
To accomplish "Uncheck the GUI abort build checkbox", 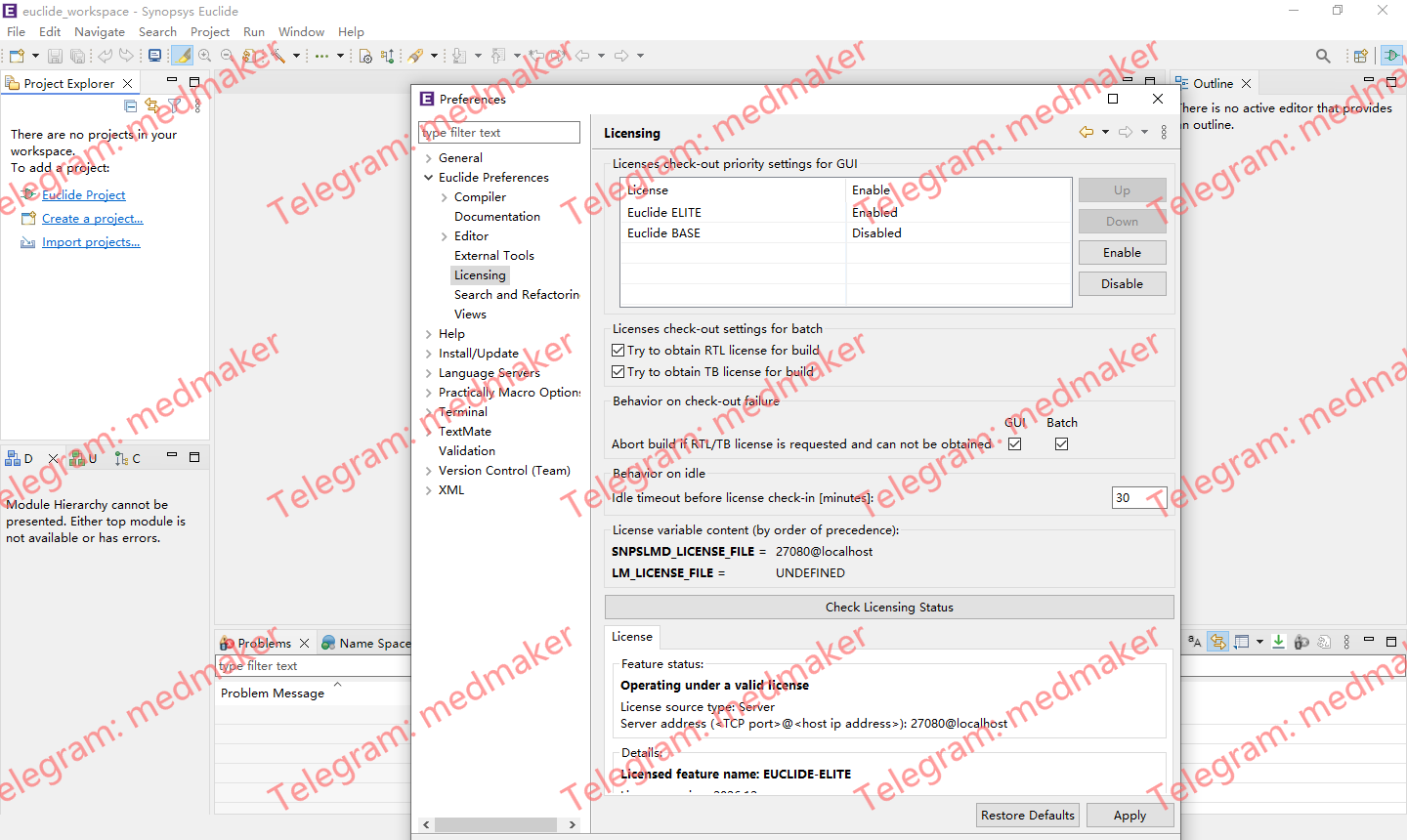I will coord(1015,444).
